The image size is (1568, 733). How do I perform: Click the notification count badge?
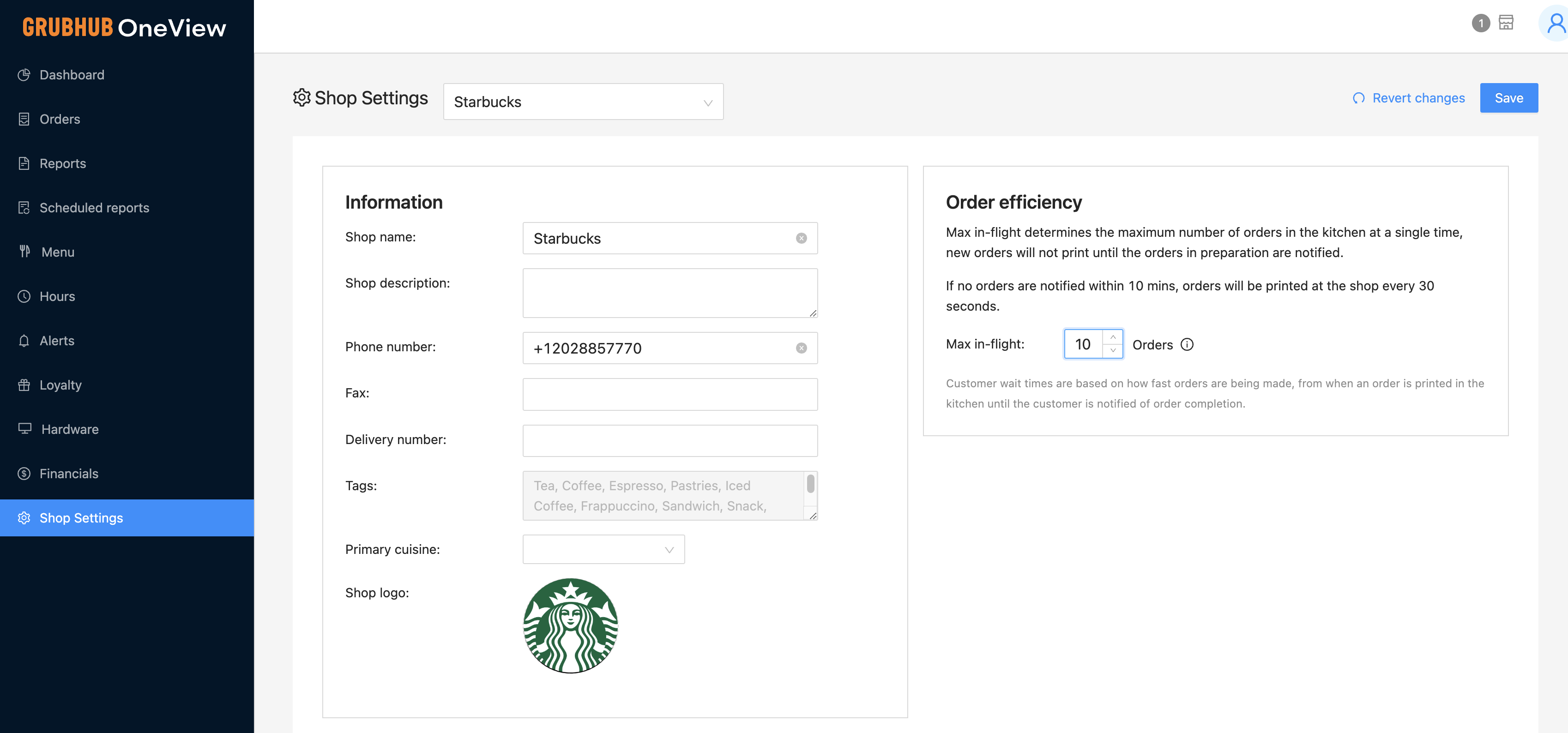point(1480,23)
